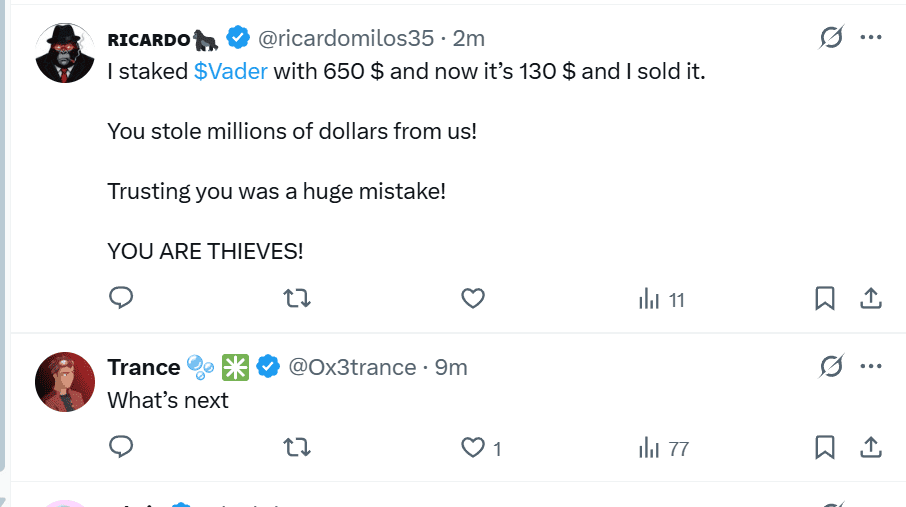Click the $Vader cashtag link
906x507 pixels.
click(x=230, y=72)
